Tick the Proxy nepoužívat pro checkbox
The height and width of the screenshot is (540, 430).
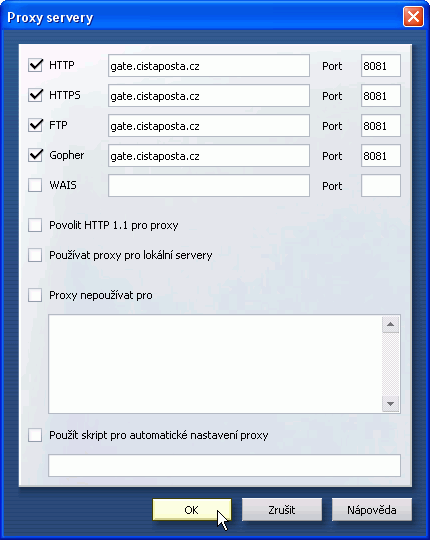(35, 295)
